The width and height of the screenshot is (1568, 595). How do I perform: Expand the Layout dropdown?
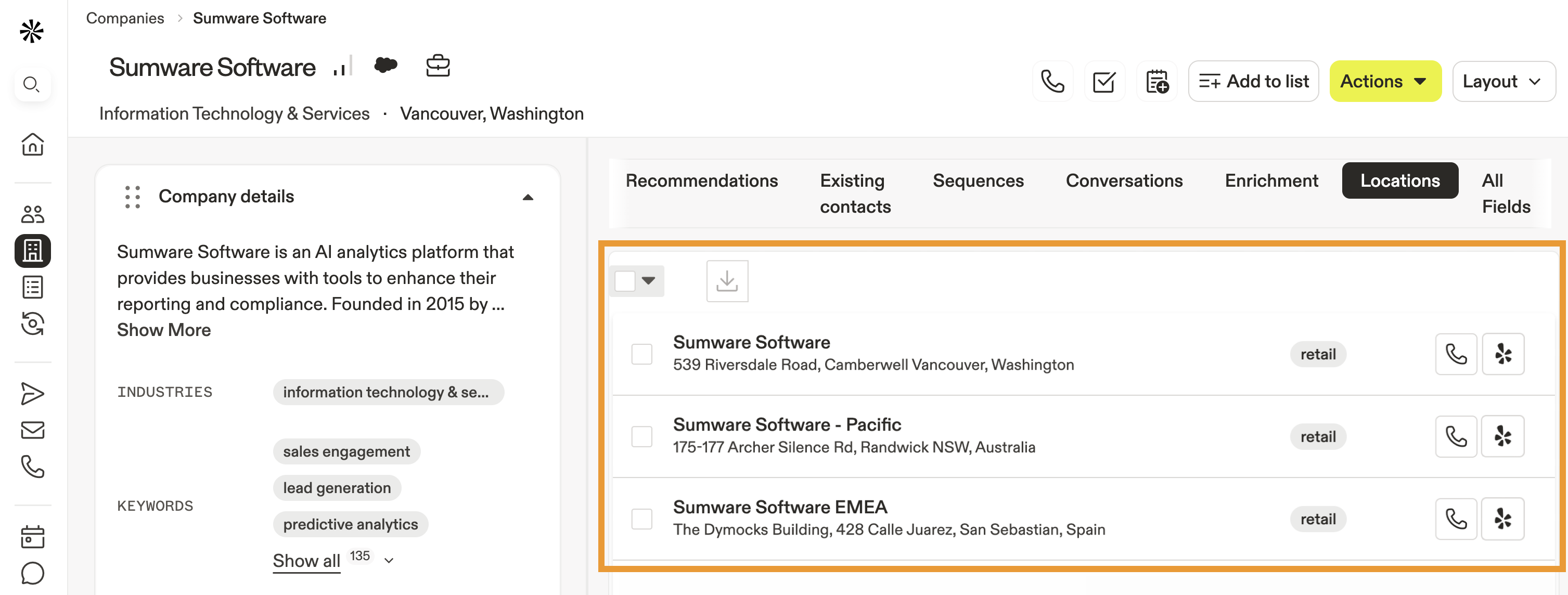(x=1503, y=82)
